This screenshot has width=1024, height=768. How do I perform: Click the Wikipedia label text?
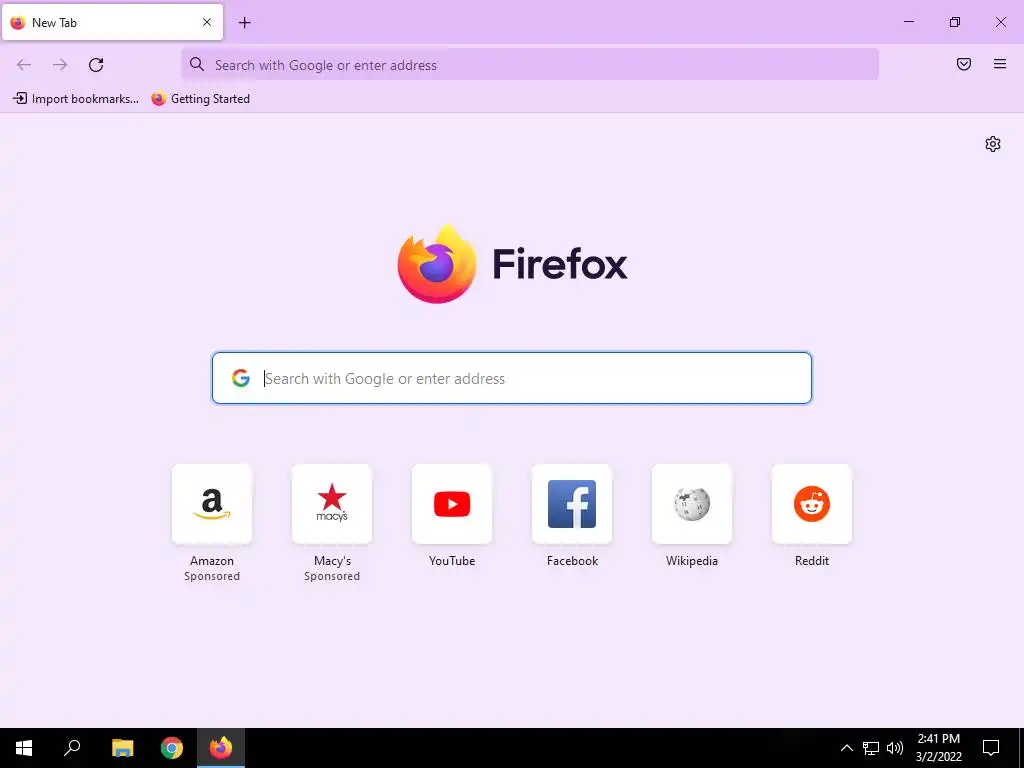pyautogui.click(x=692, y=560)
